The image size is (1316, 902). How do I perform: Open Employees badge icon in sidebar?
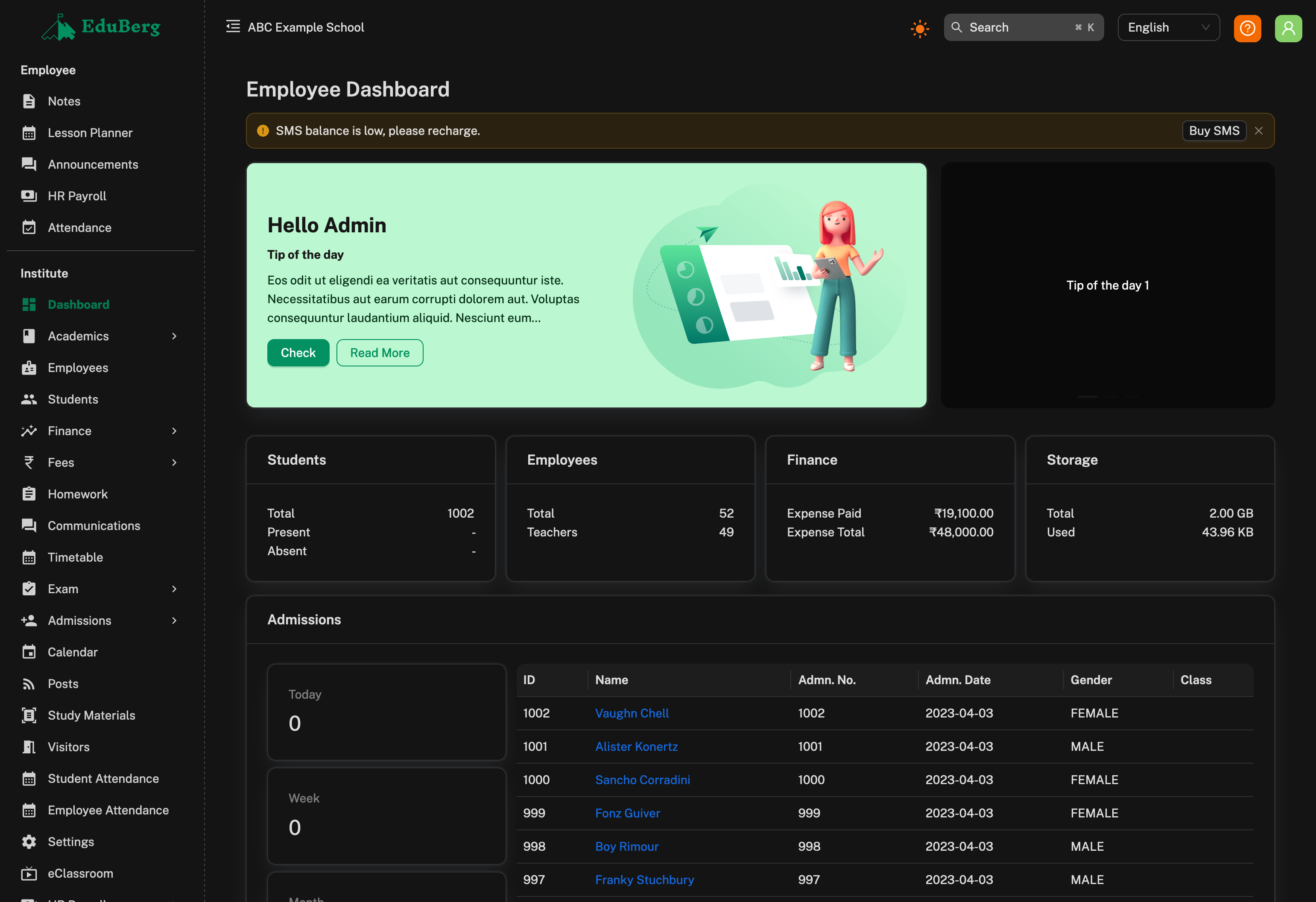click(x=29, y=368)
